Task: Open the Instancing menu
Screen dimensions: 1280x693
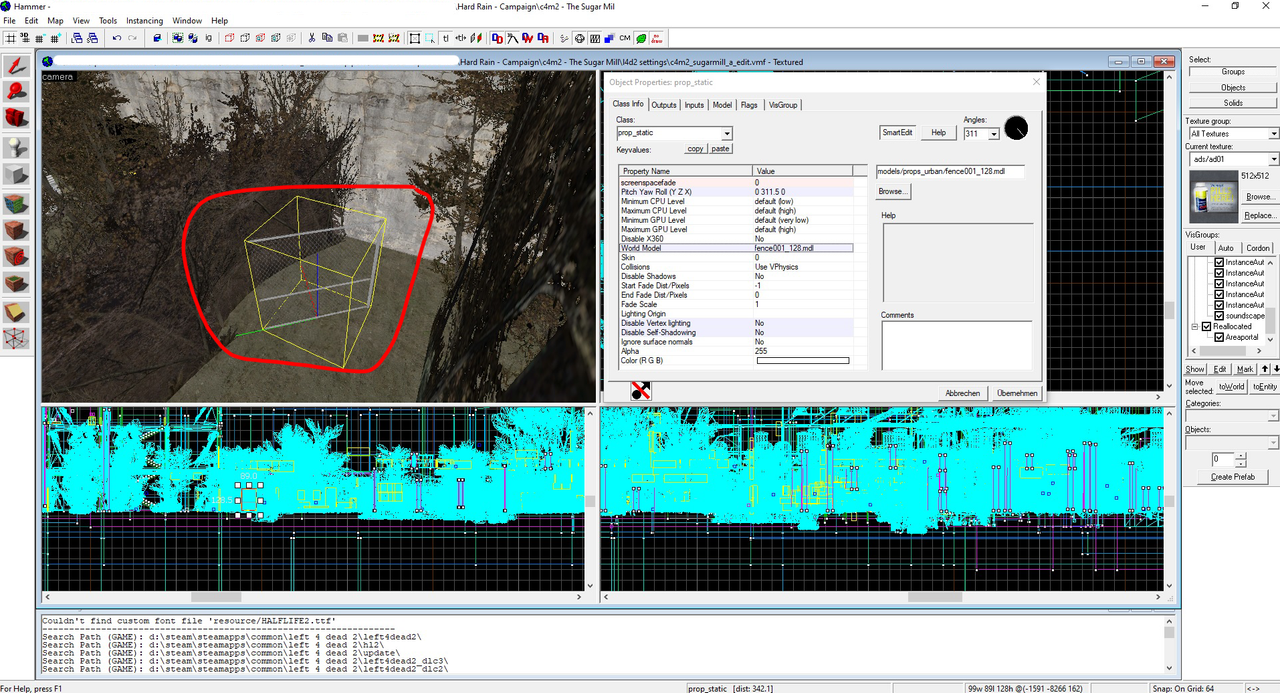Action: [144, 20]
